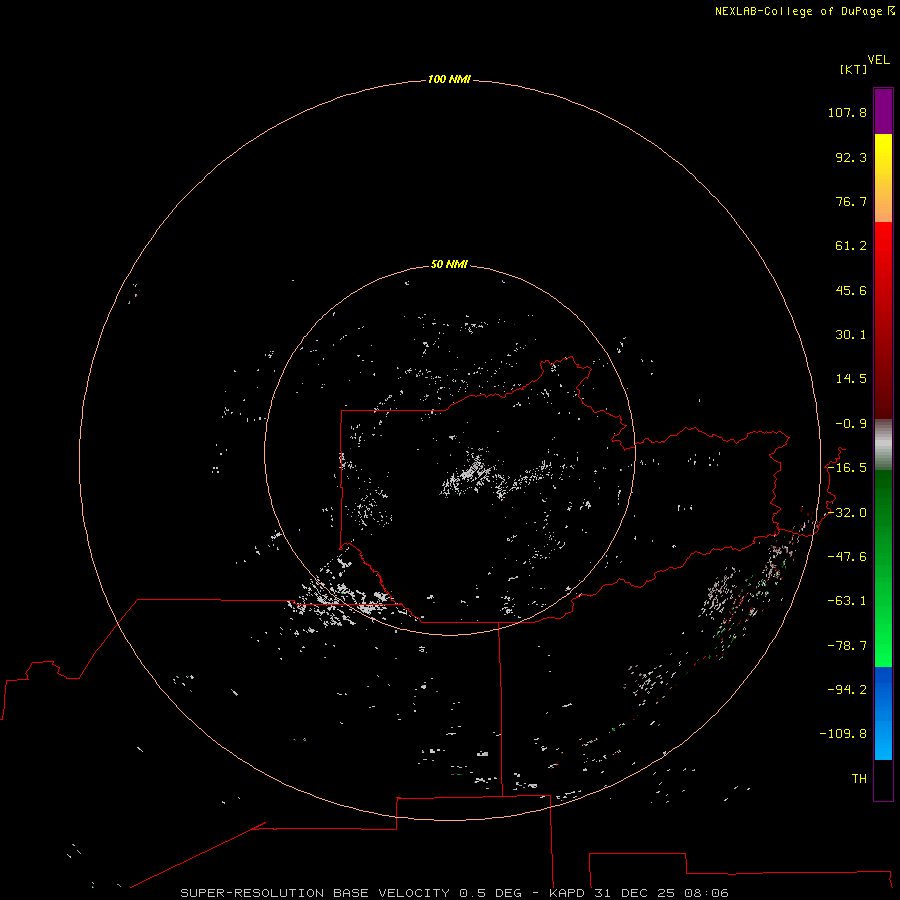Click the -109.8 velocity scale value
The image size is (900, 900).
(843, 734)
